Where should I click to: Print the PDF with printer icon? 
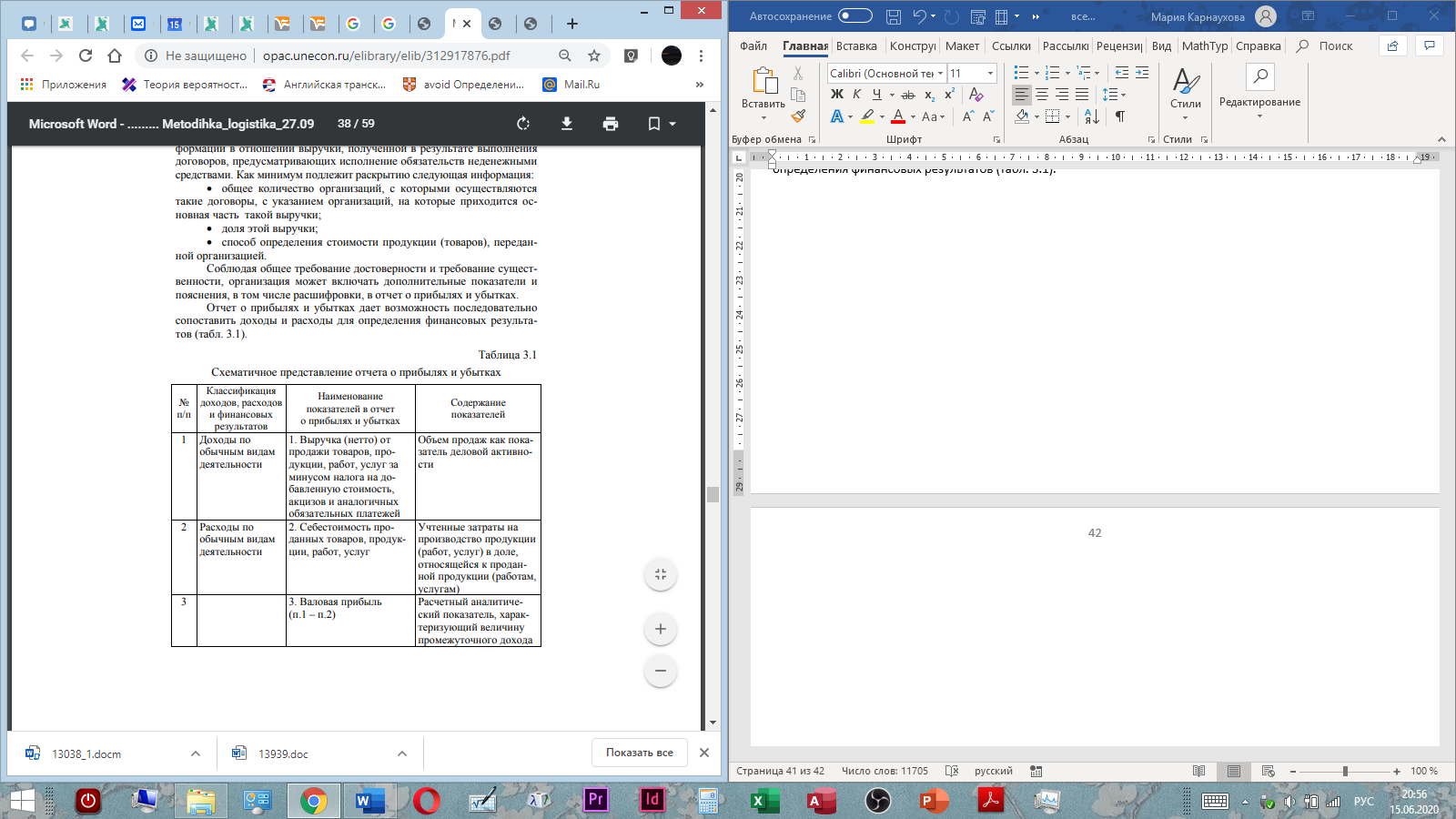pos(611,124)
